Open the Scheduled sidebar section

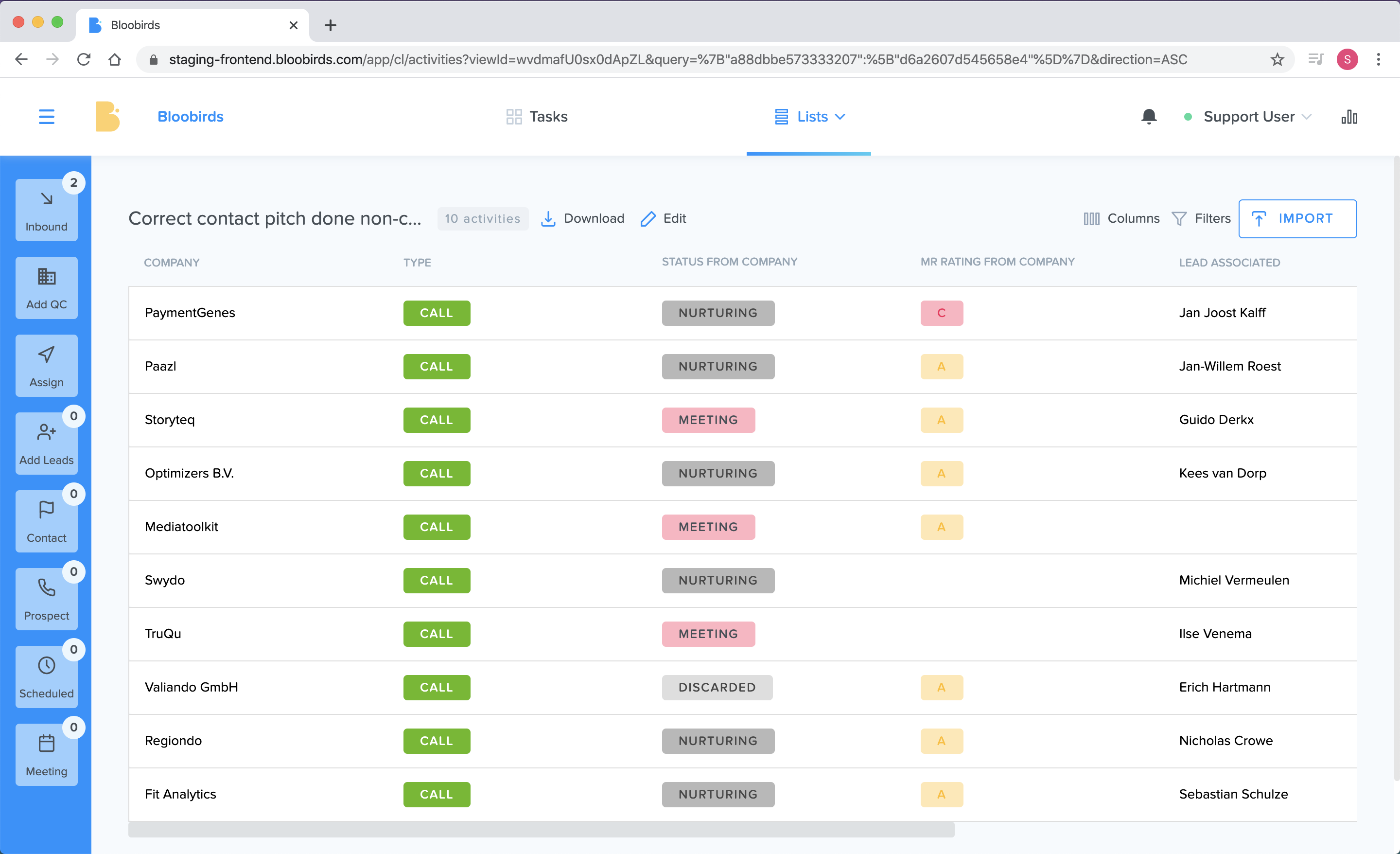coord(47,677)
